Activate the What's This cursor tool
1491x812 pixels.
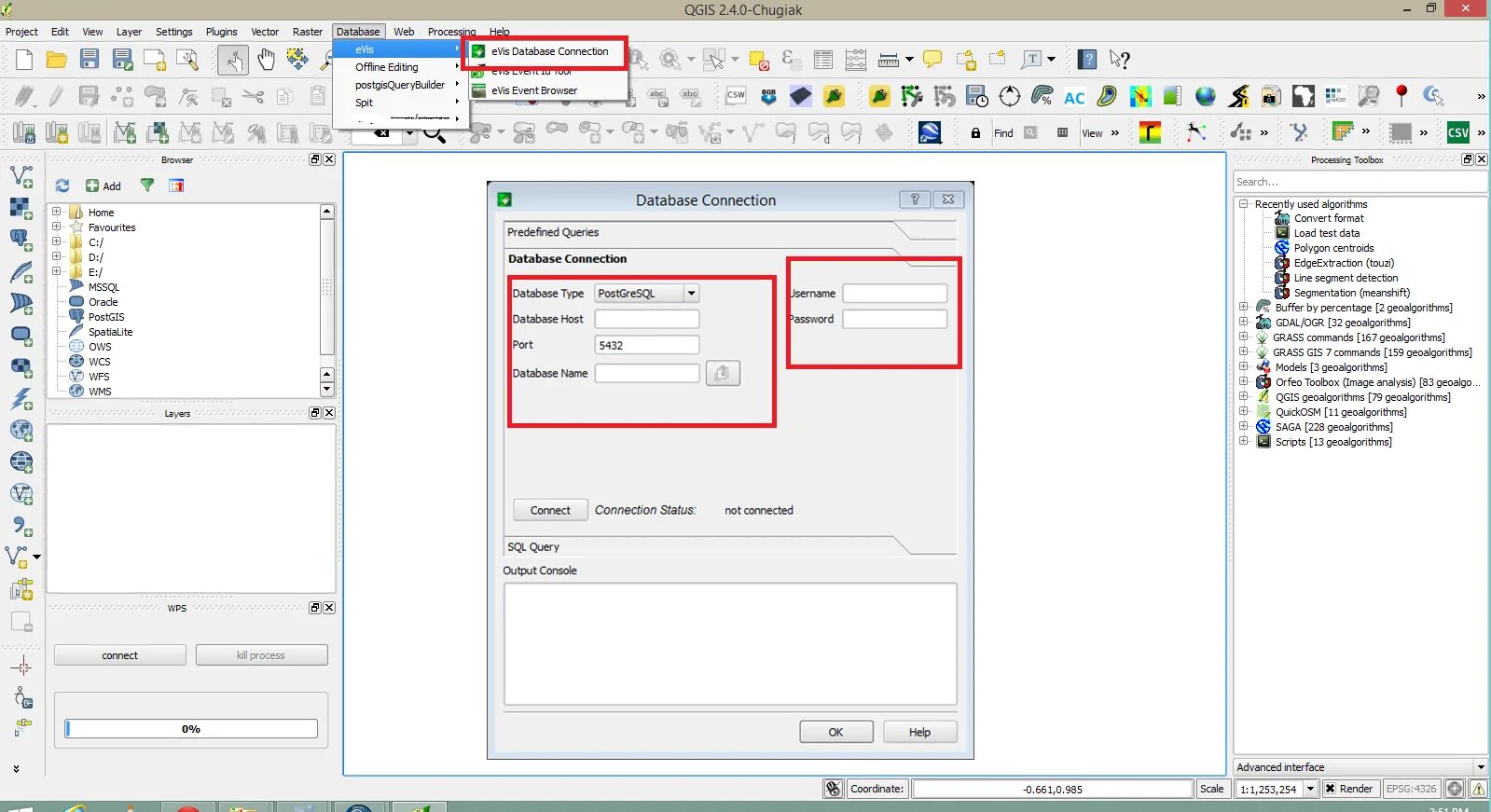1120,60
